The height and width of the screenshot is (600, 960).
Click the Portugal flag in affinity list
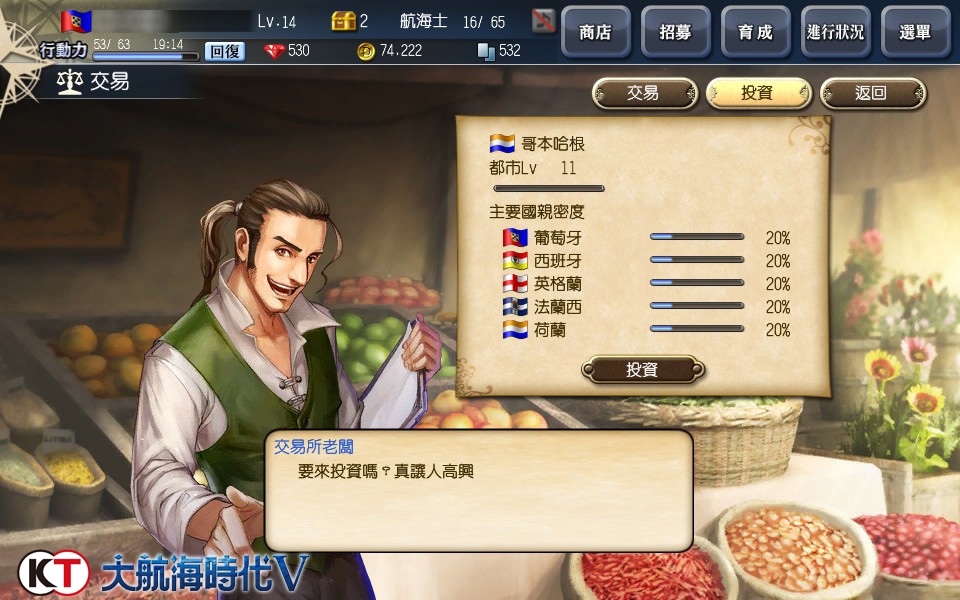click(515, 238)
